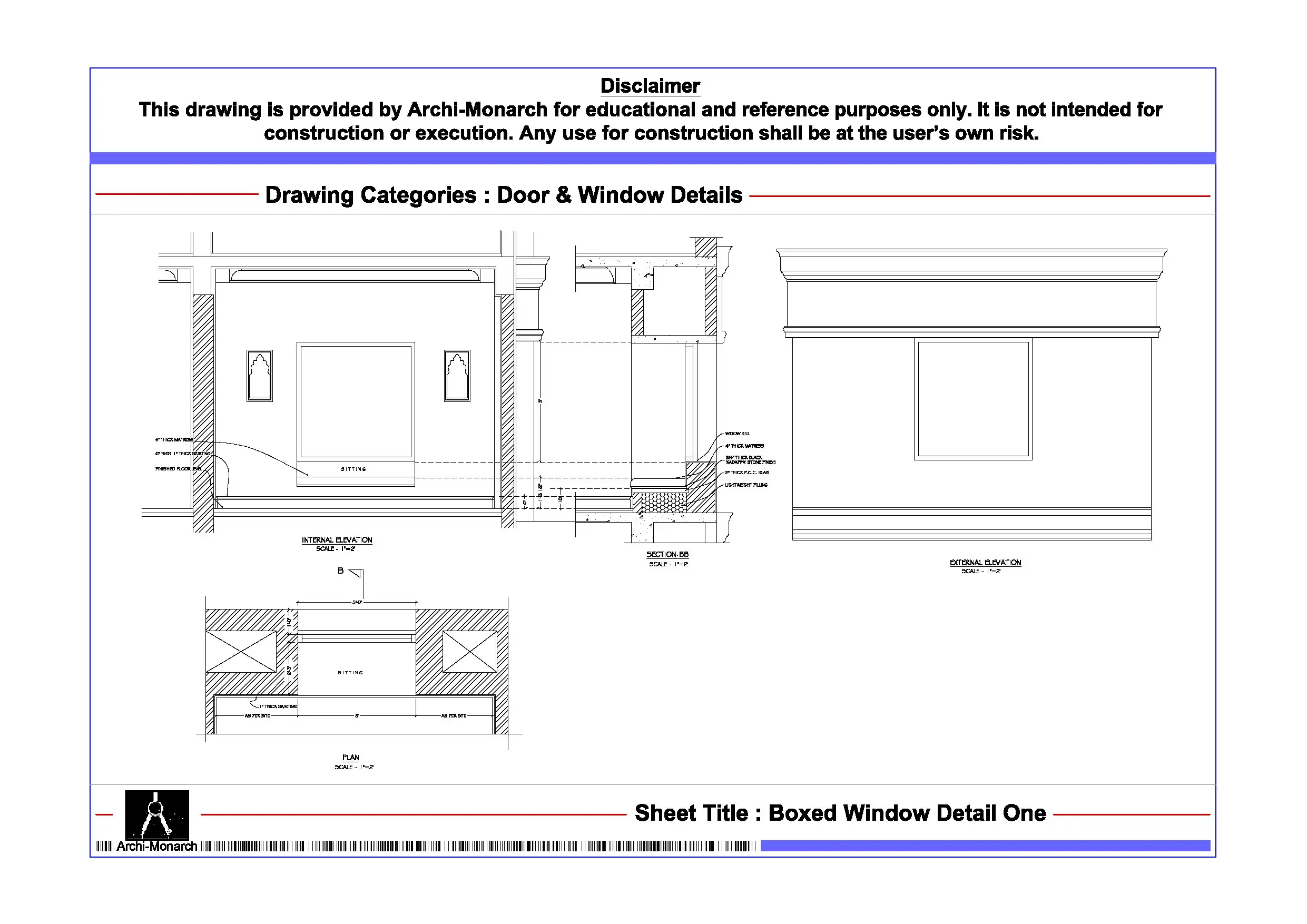The image size is (1307, 924).
Task: Click the Sheet Title Boxed Window text
Action: click(840, 813)
